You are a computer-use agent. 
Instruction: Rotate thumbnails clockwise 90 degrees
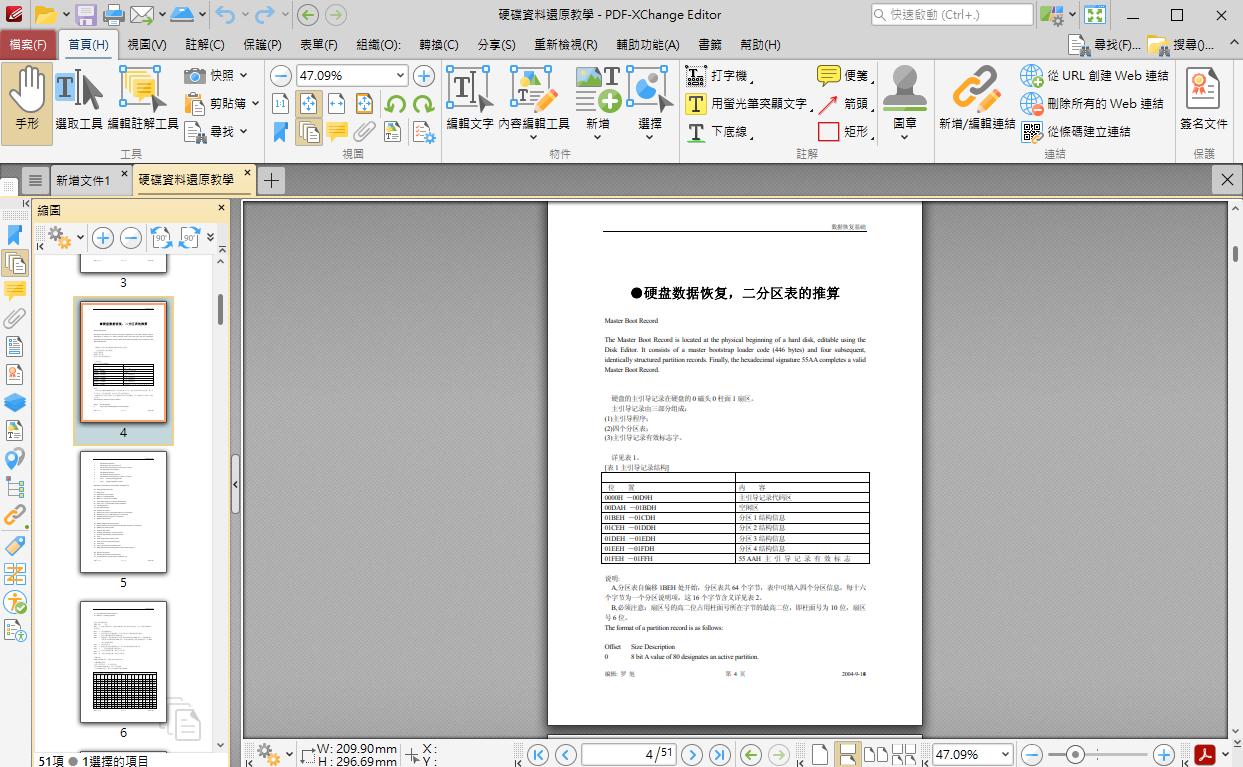[x=190, y=237]
